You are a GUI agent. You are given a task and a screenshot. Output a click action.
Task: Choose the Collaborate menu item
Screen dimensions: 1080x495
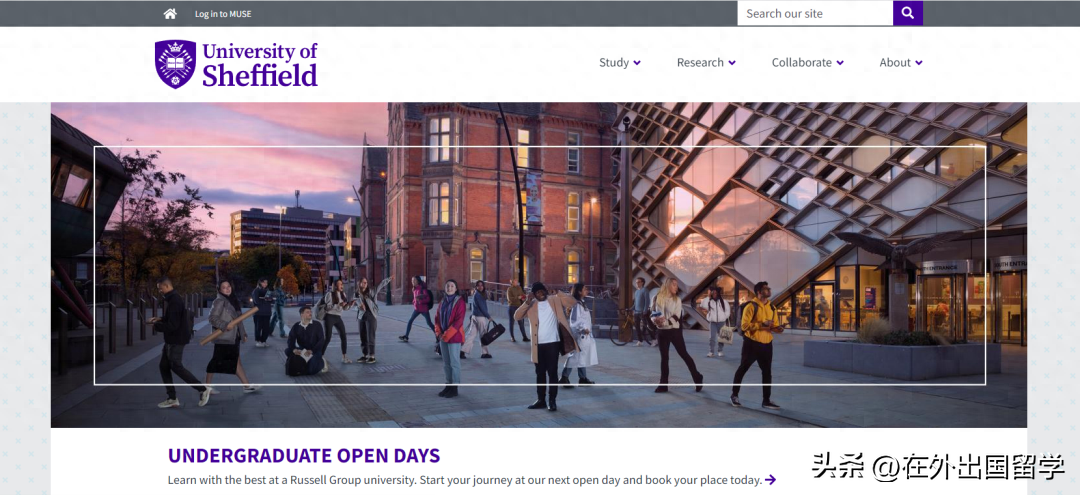click(x=801, y=62)
